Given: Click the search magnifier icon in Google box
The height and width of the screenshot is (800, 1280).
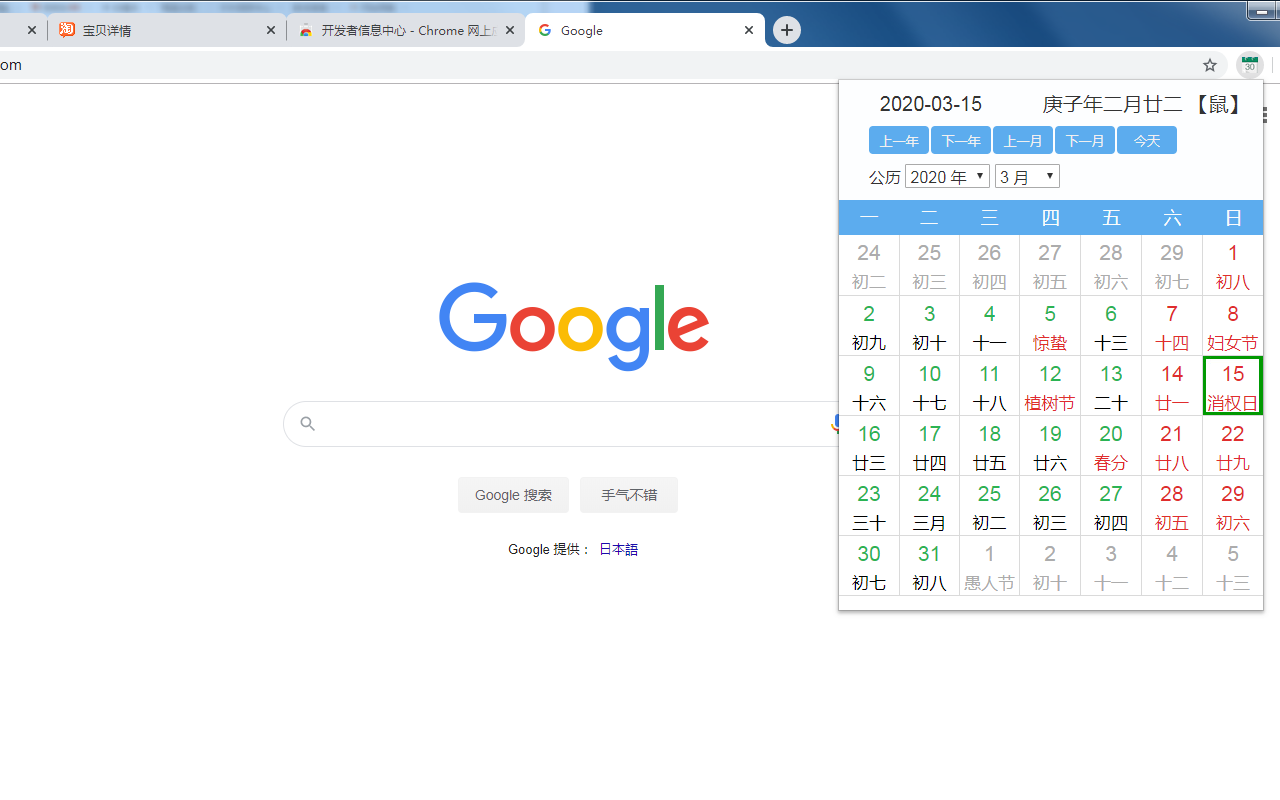Looking at the screenshot, I should [308, 424].
